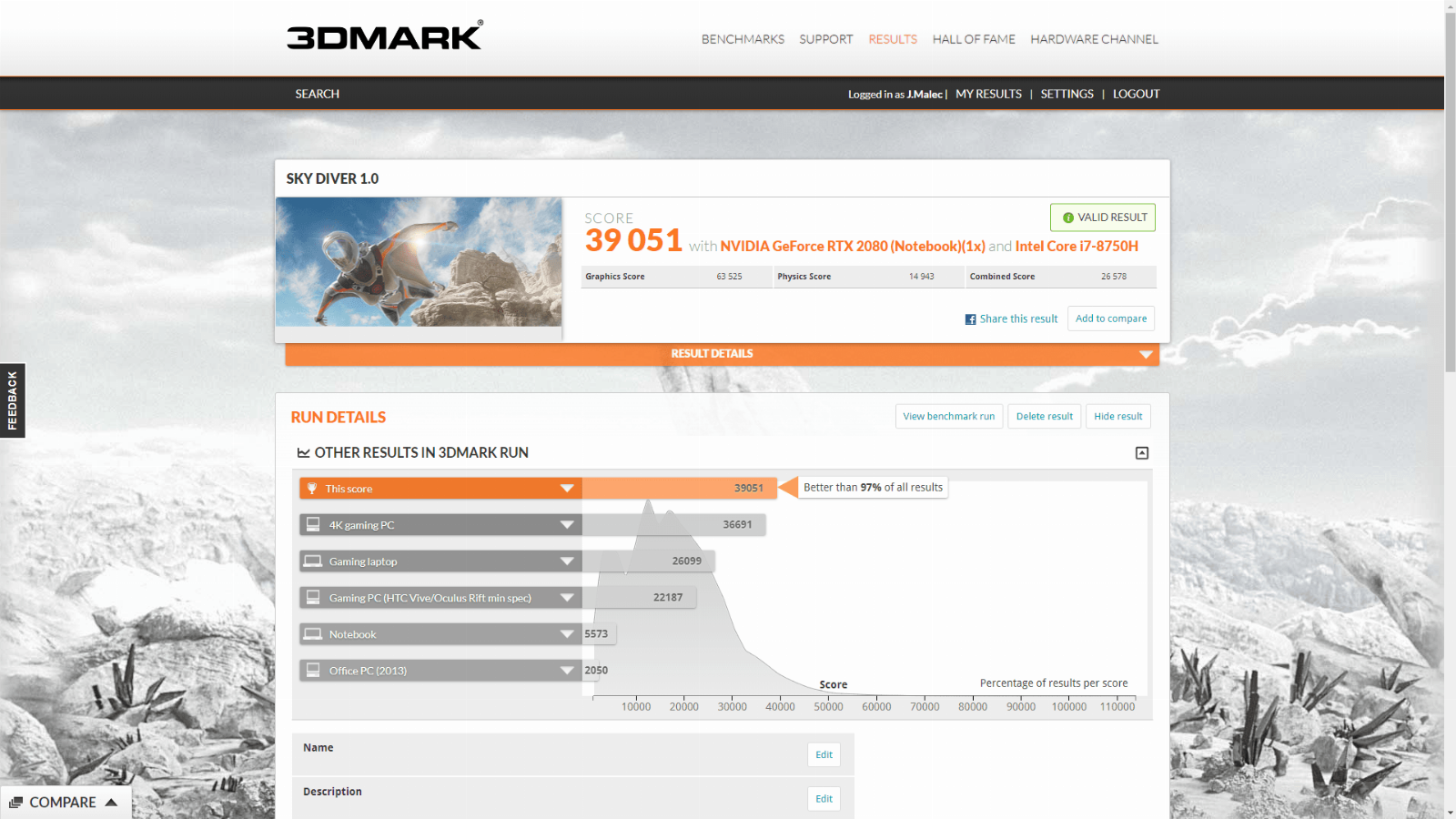1456x819 pixels.
Task: Click the Intel Core i7-8750H link
Action: point(1077,247)
